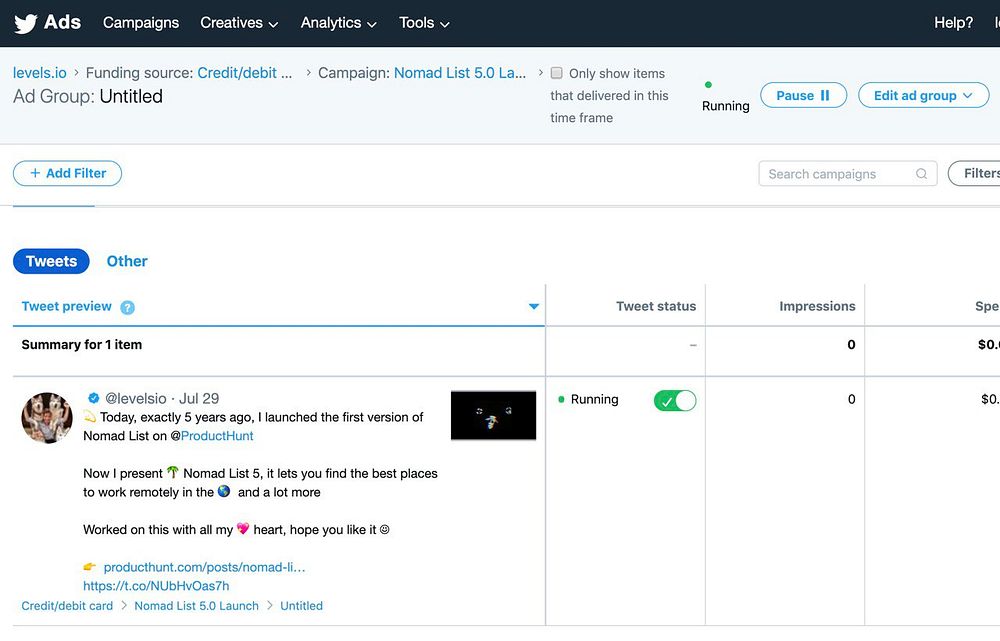The width and height of the screenshot is (1000, 641).
Task: Open levels.io breadcrumb link
Action: pyautogui.click(x=40, y=73)
